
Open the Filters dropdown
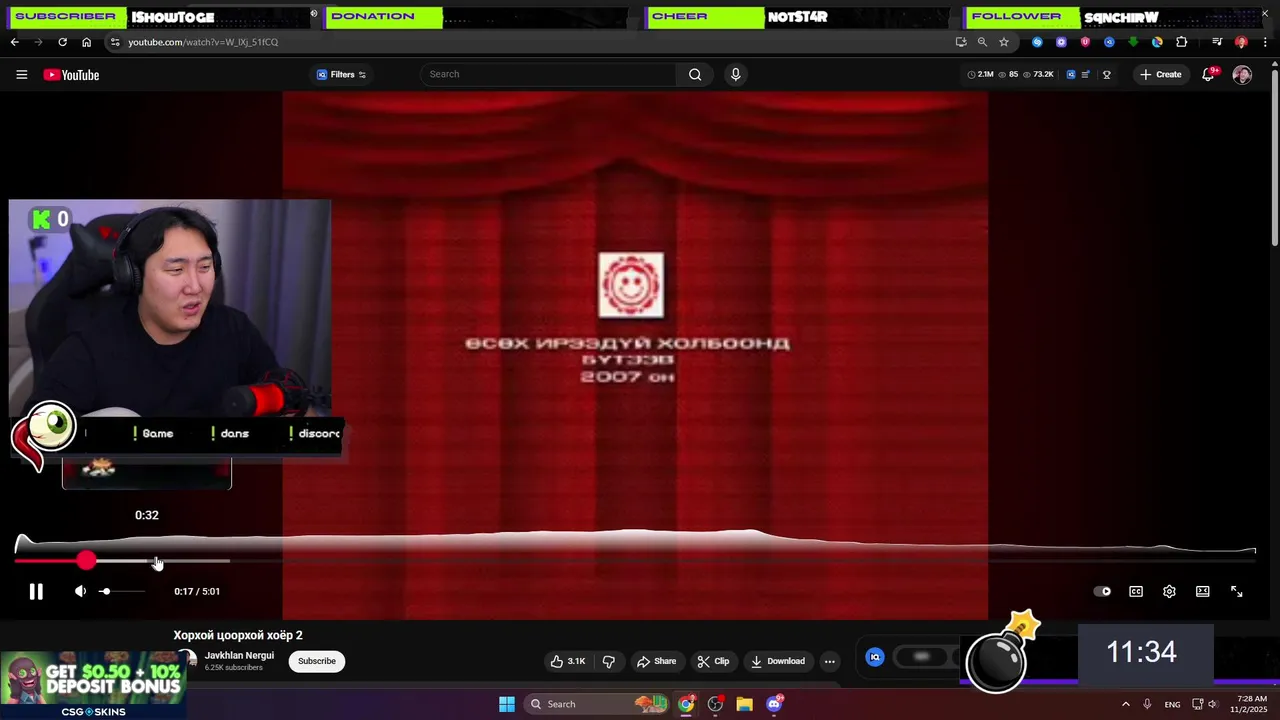(342, 74)
